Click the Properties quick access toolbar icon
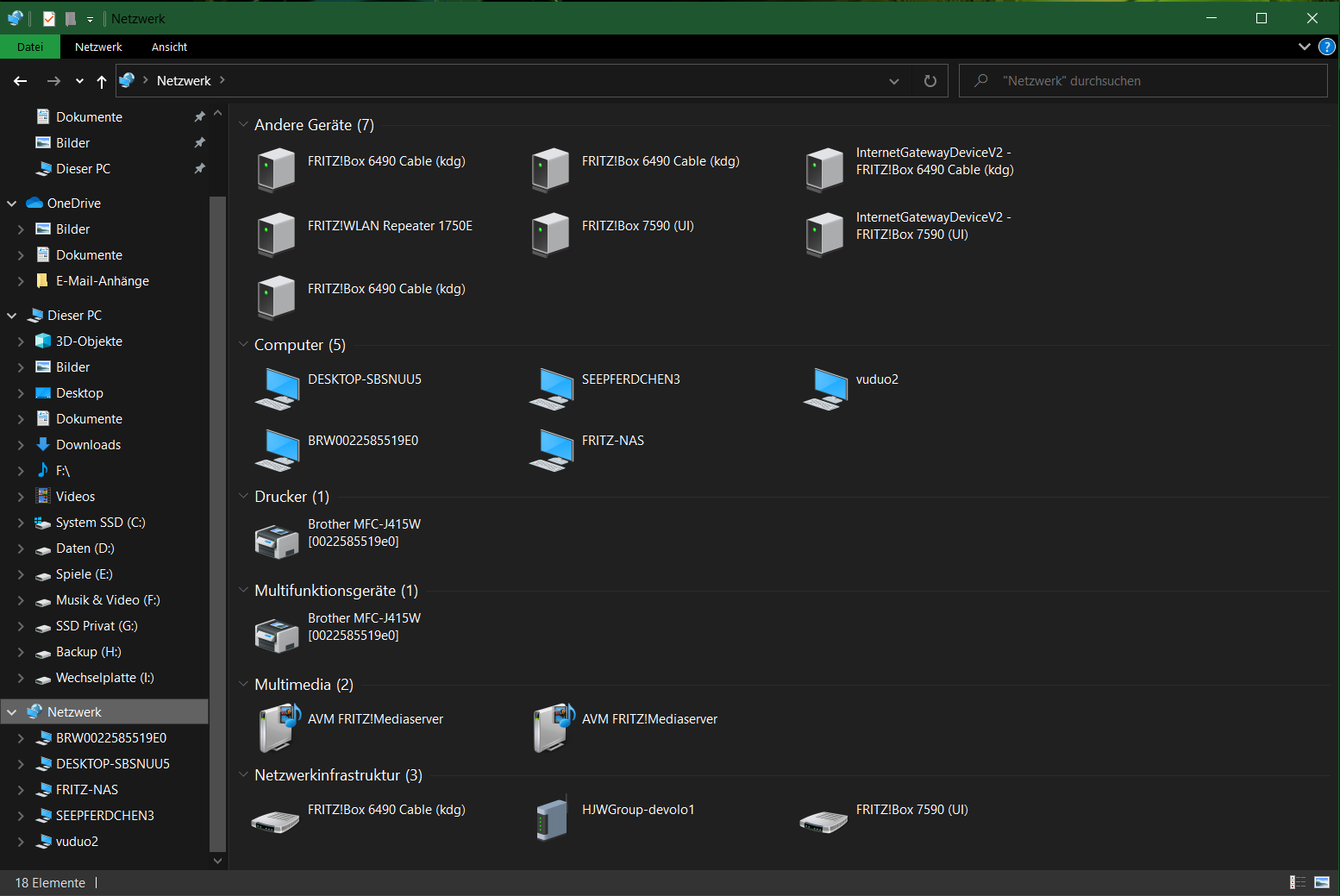 49,18
